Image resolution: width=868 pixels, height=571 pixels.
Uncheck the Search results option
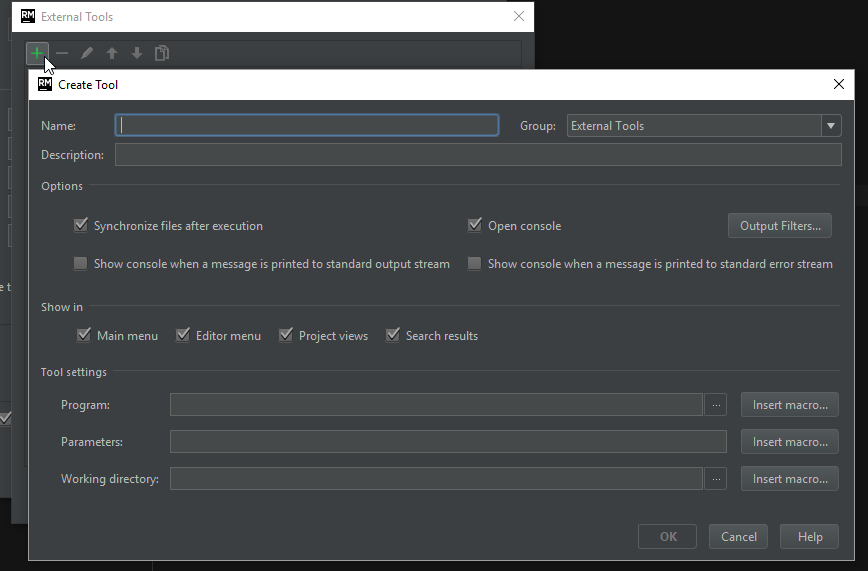(x=393, y=335)
